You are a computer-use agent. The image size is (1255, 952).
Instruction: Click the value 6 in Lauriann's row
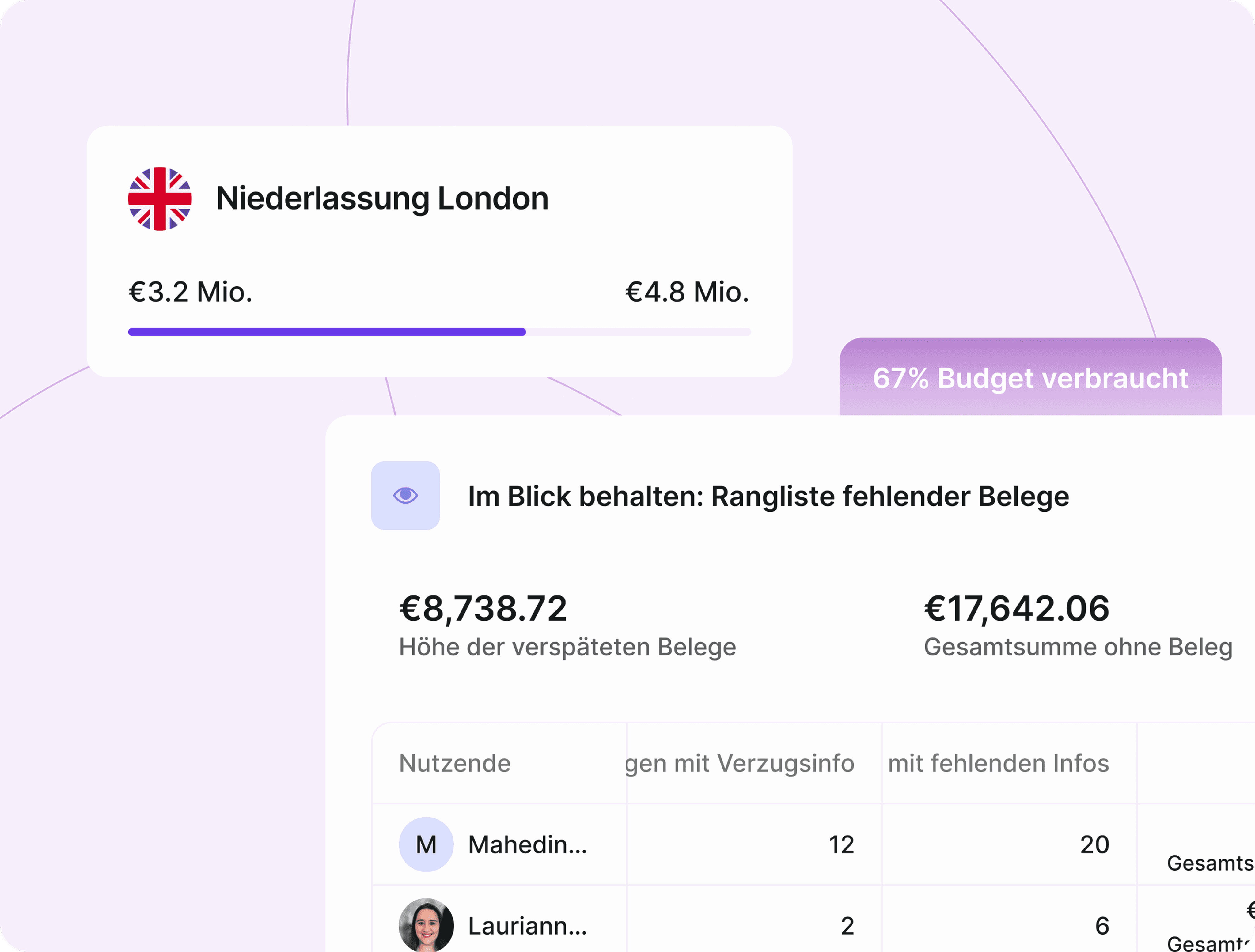coord(1102,925)
